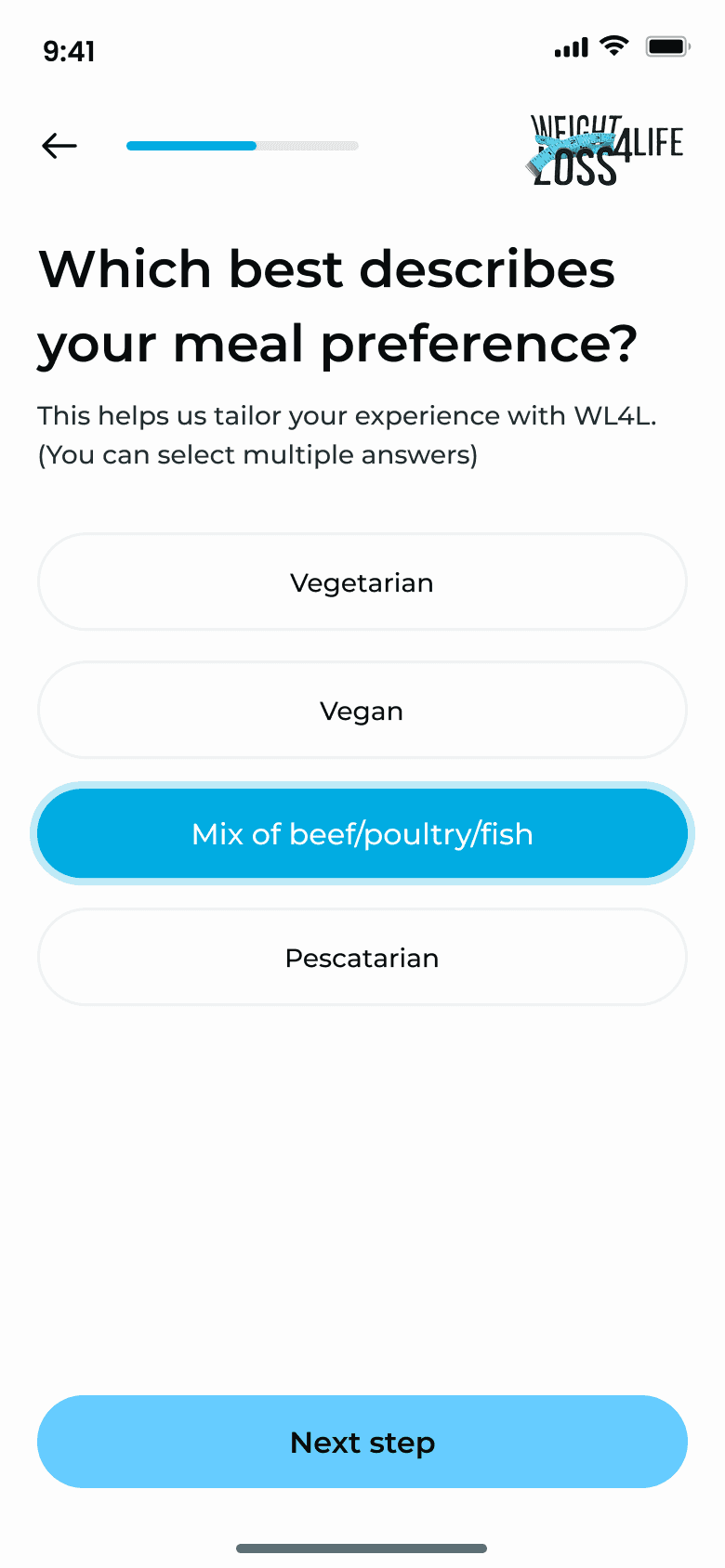Deselect Mix of beef/poultry/fish option

pyautogui.click(x=362, y=834)
